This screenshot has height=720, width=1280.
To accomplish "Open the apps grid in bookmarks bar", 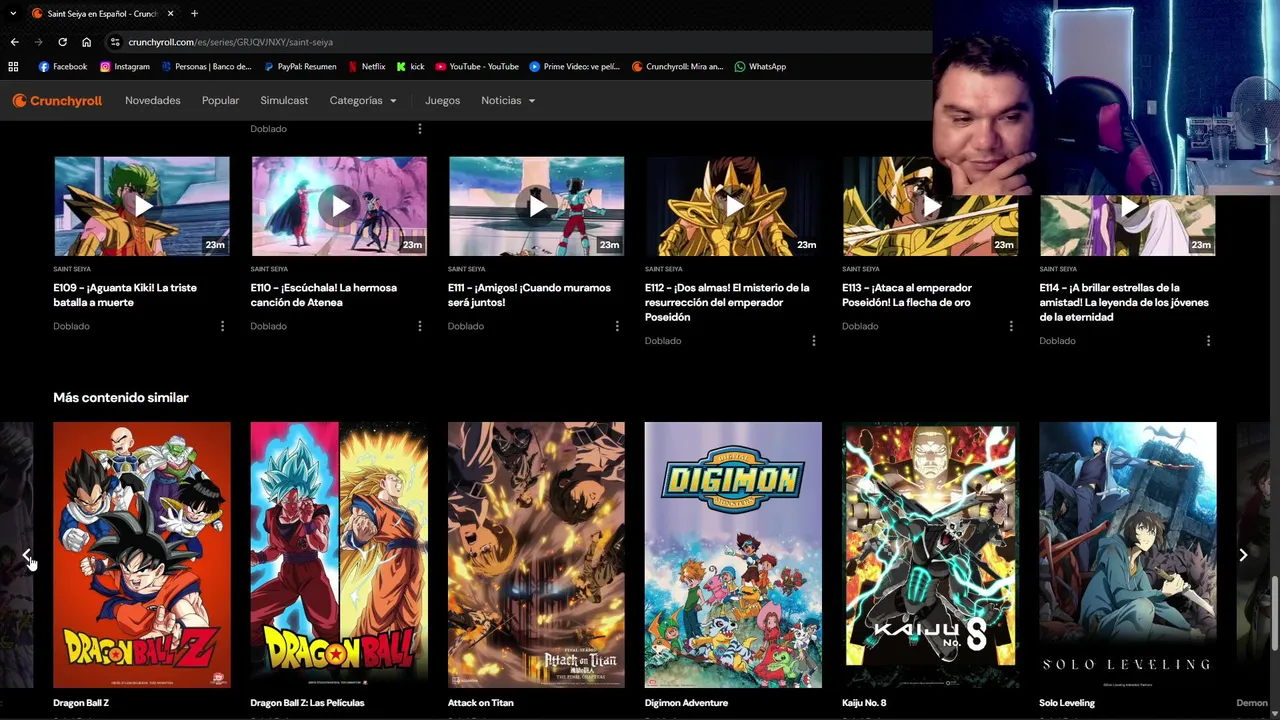I will [x=13, y=67].
